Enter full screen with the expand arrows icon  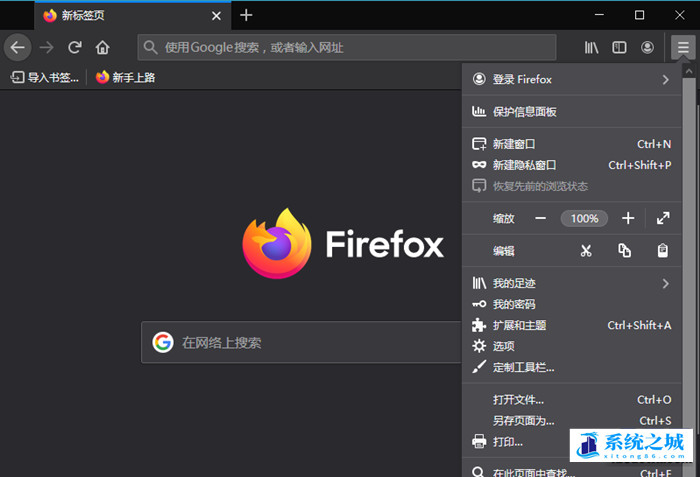(x=663, y=218)
